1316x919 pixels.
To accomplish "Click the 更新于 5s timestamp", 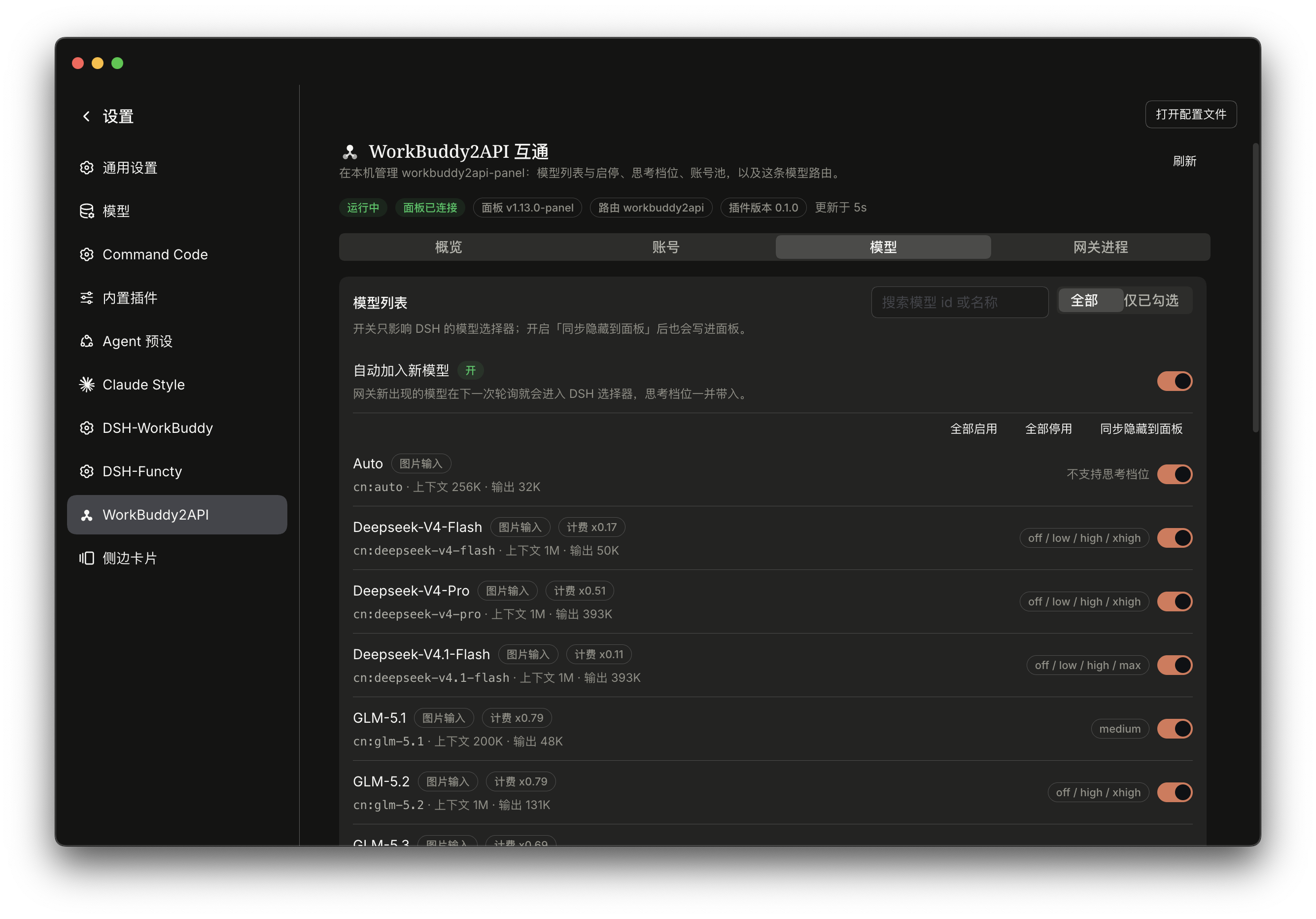I will 840,208.
